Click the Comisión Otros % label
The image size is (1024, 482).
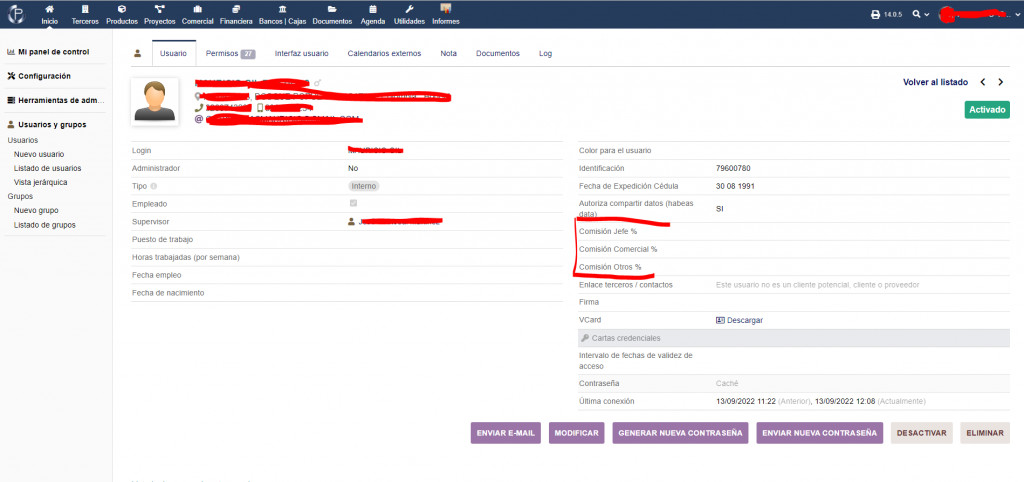[x=611, y=267]
